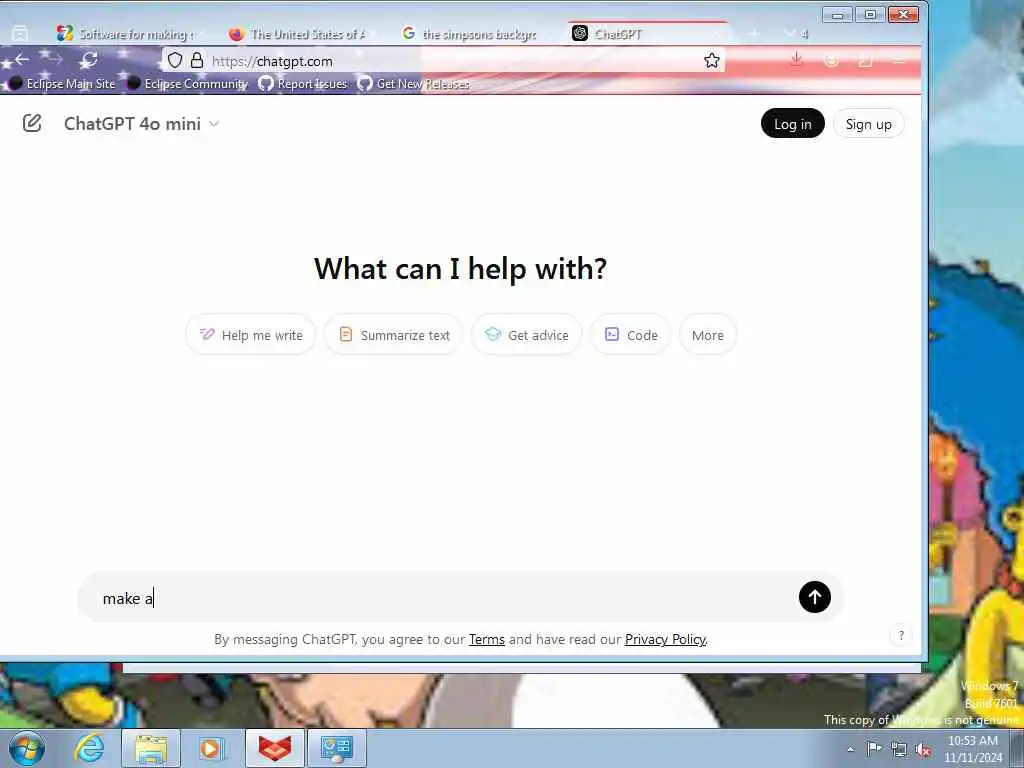Switch to the Software for making tab

[x=127, y=34]
